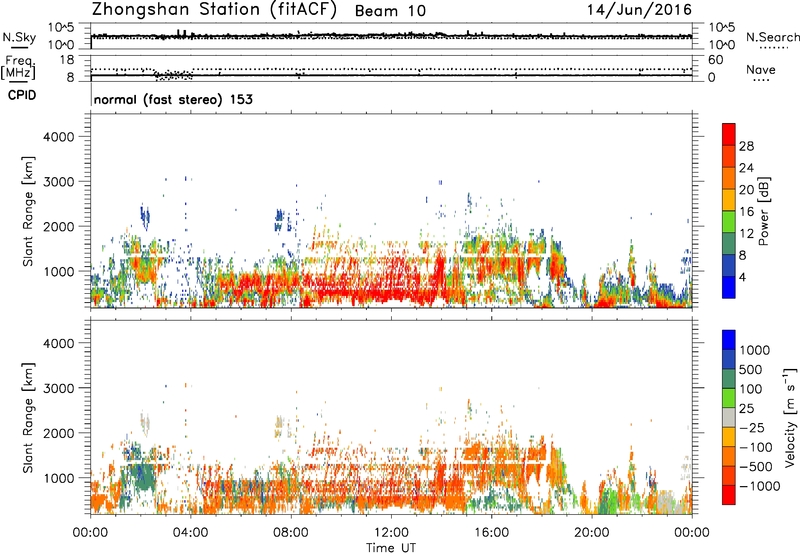Screen dimensions: 800x554
Task: Pick the bright blue bottom Power colorbar segment
Action: (729, 287)
